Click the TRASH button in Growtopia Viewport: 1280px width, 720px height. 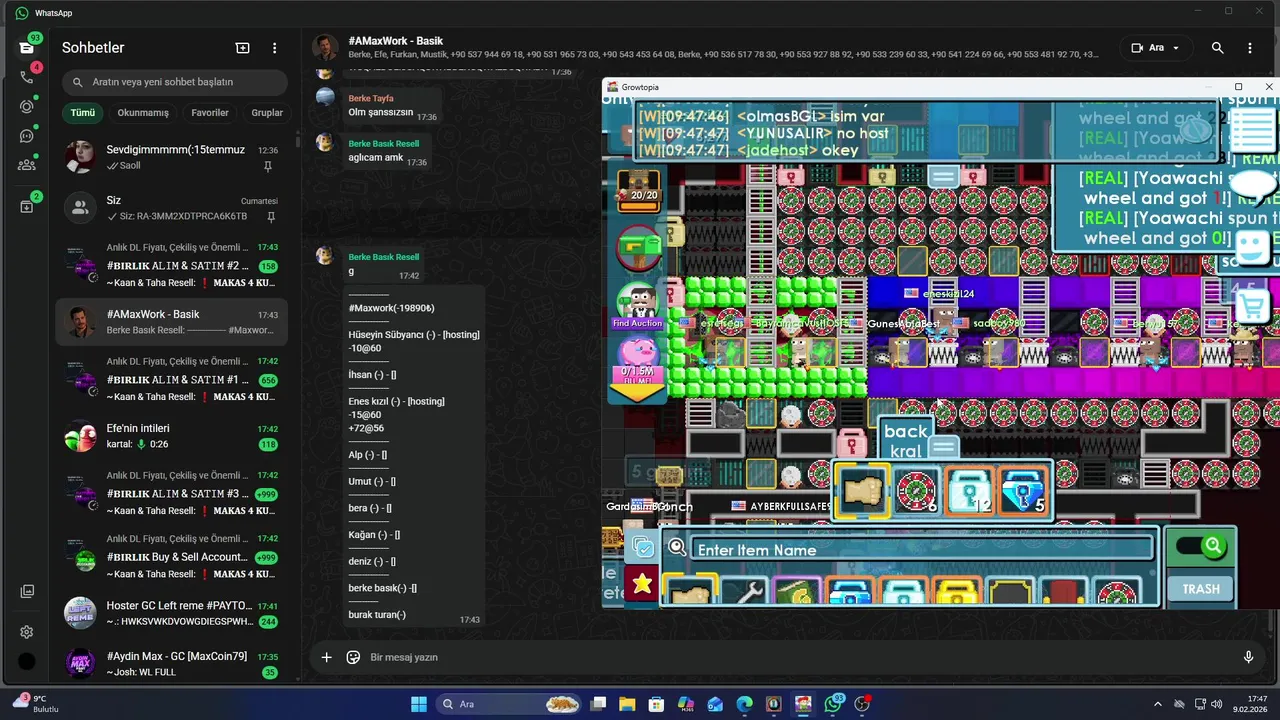[1201, 589]
